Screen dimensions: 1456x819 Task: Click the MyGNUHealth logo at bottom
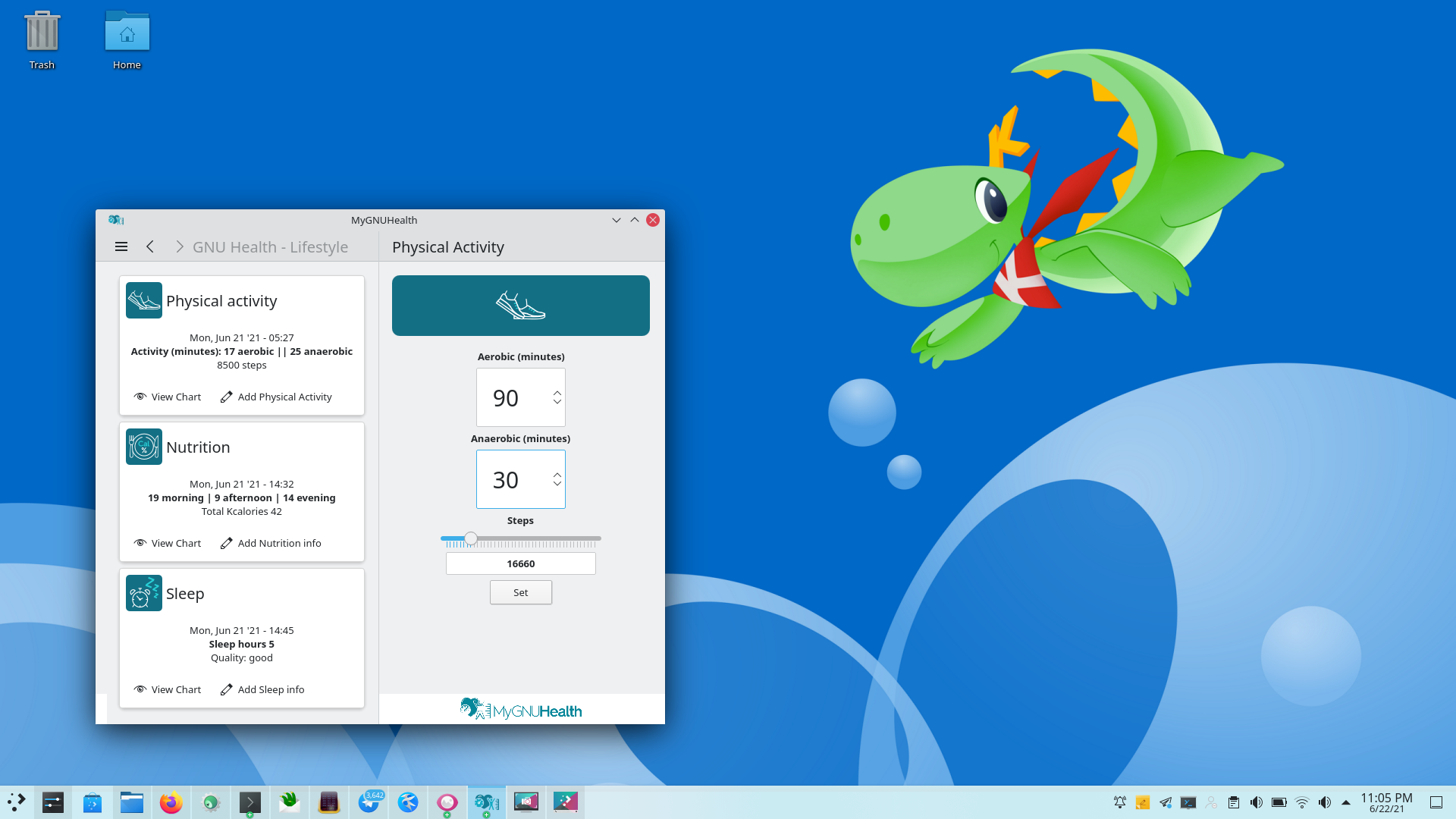click(521, 710)
